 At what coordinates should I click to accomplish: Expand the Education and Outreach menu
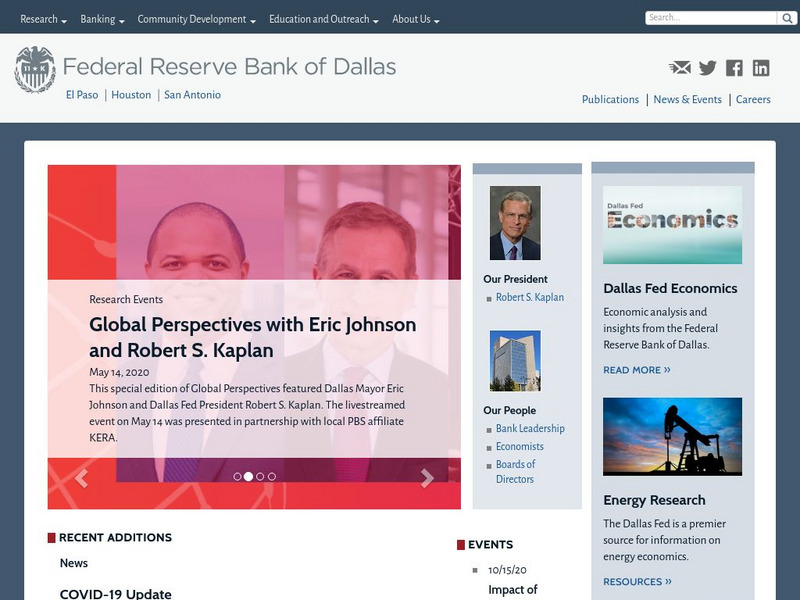coord(323,19)
